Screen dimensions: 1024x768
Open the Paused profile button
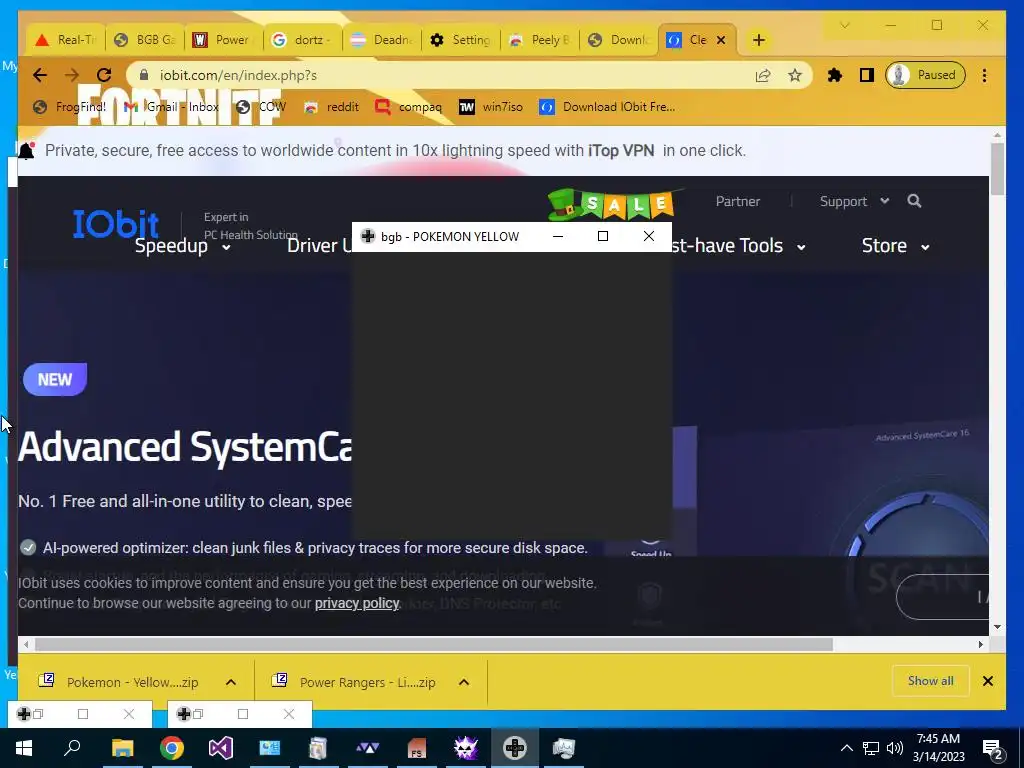[925, 75]
